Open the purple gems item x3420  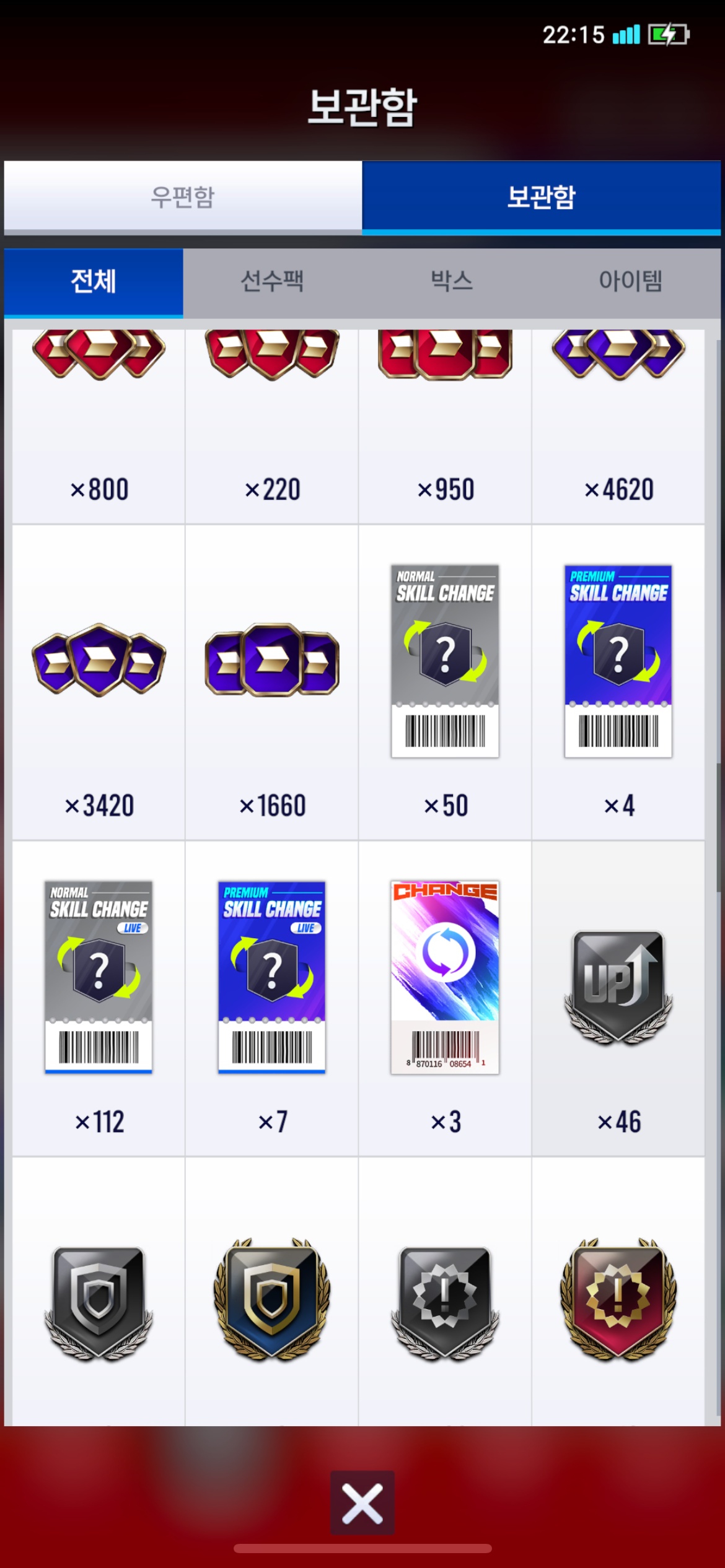(99, 682)
